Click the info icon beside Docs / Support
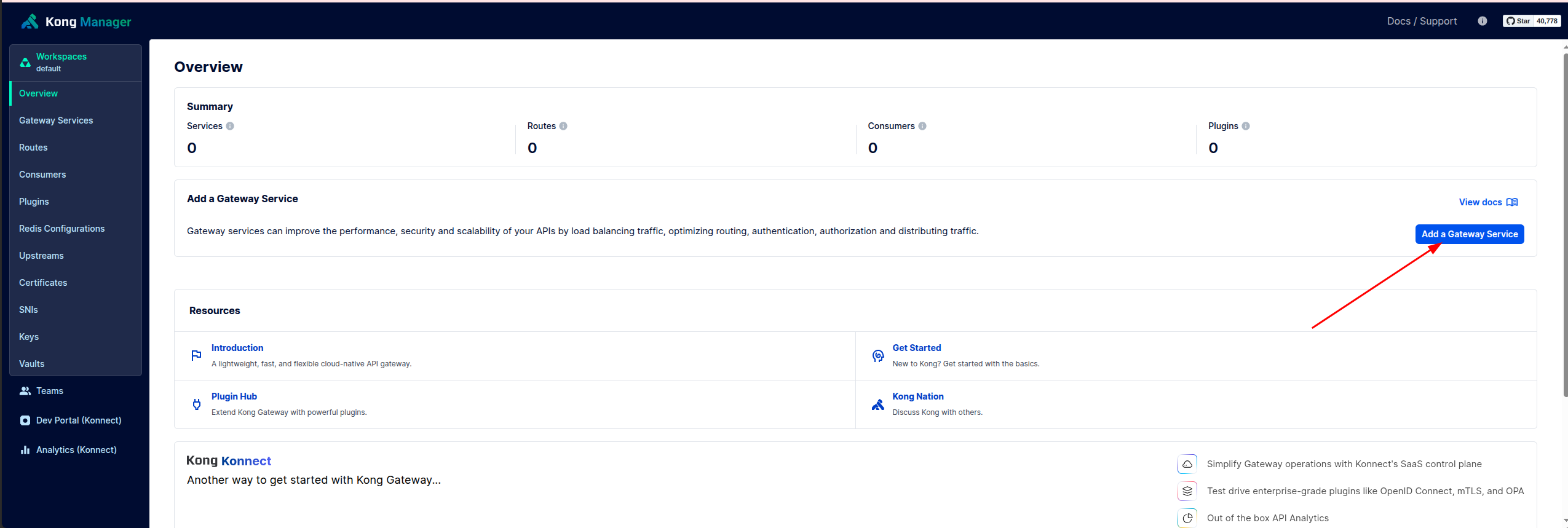Screen dimensions: 1568x528 tap(1482, 21)
